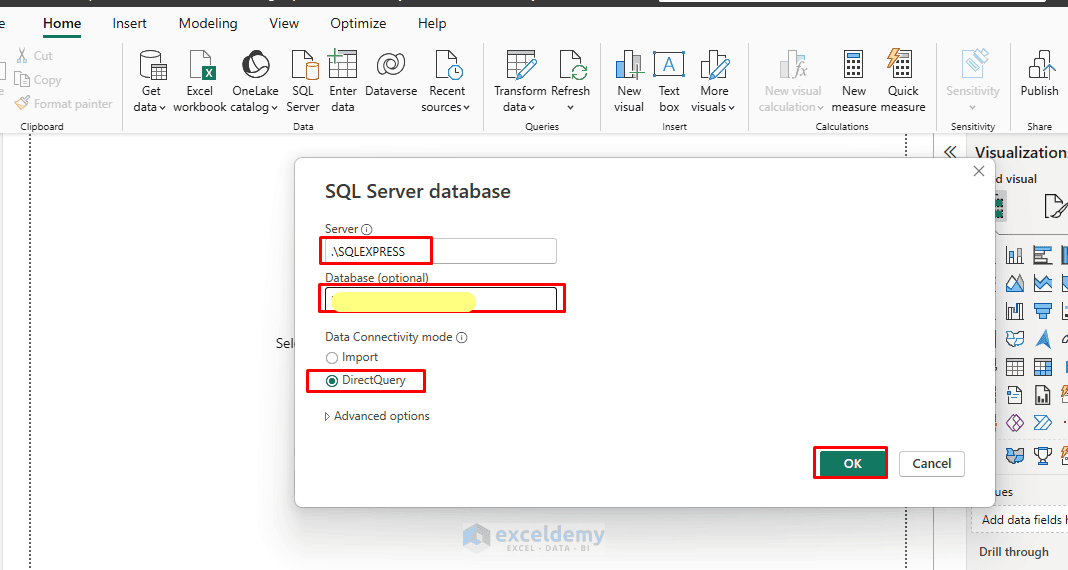This screenshot has height=570, width=1068.
Task: Open the Refresh dropdown arrow
Action: [570, 108]
